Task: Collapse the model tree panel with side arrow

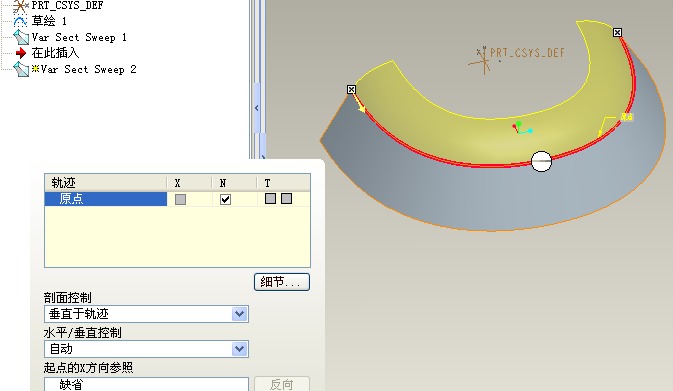Action: (257, 108)
